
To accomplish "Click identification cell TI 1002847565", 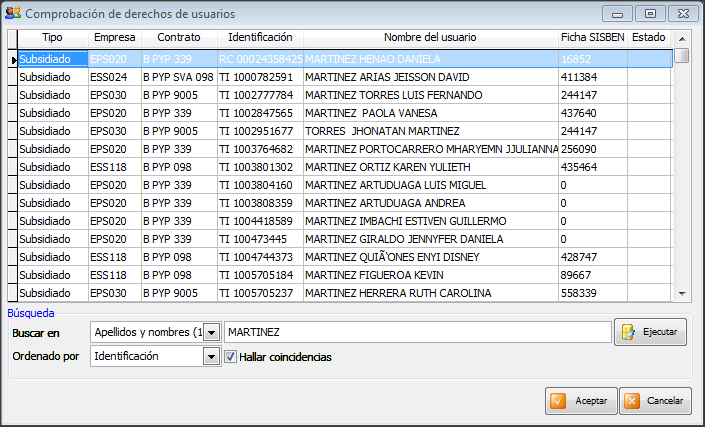I will 260,113.
